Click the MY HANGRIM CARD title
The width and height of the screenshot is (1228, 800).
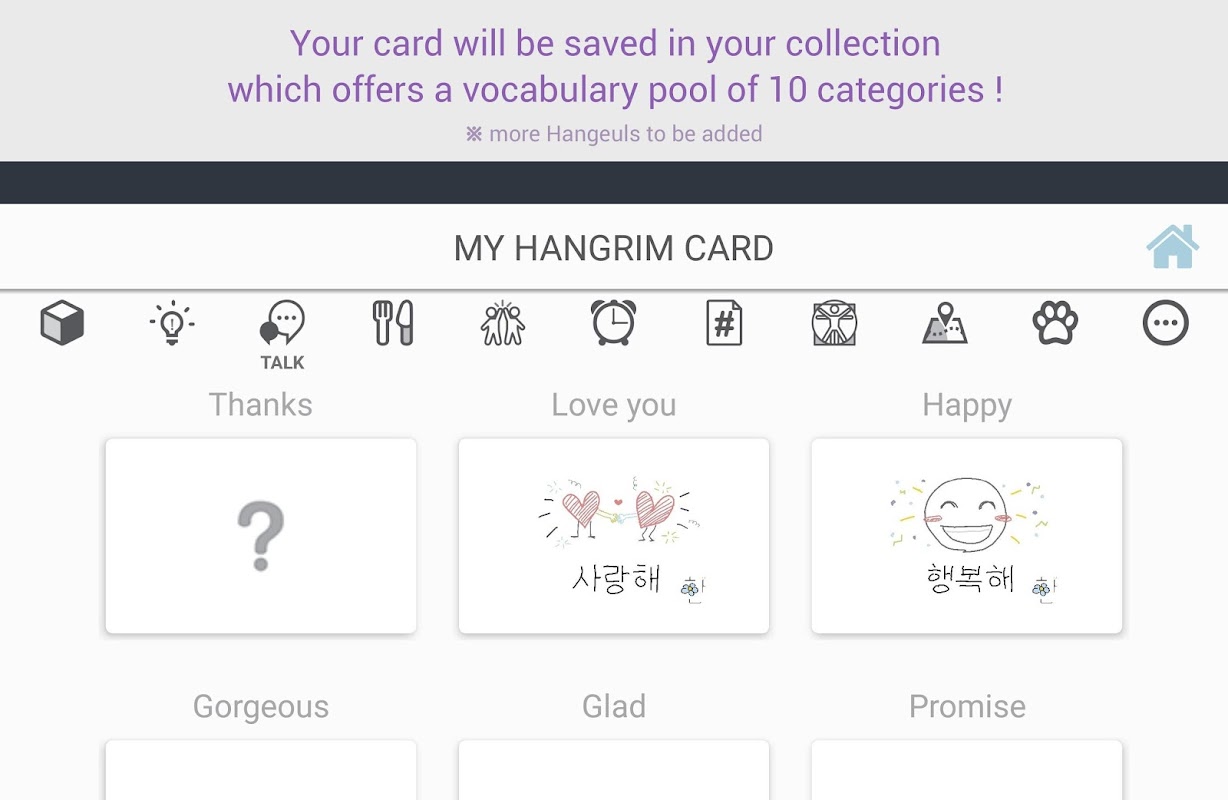pyautogui.click(x=614, y=248)
